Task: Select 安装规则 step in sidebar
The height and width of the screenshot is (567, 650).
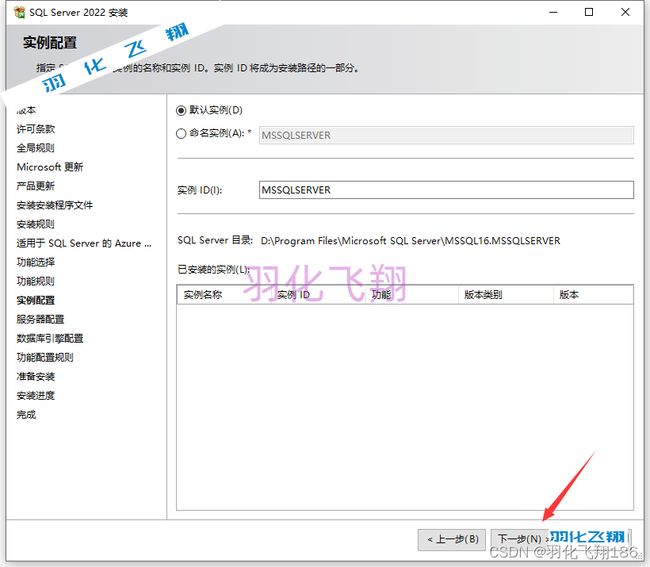Action: coord(36,224)
